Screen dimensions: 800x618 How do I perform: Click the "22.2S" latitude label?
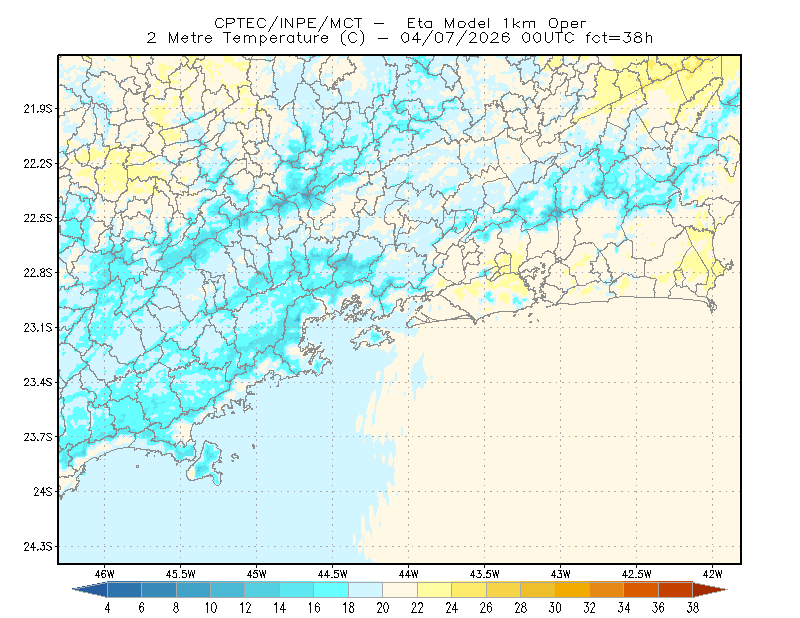point(38,163)
